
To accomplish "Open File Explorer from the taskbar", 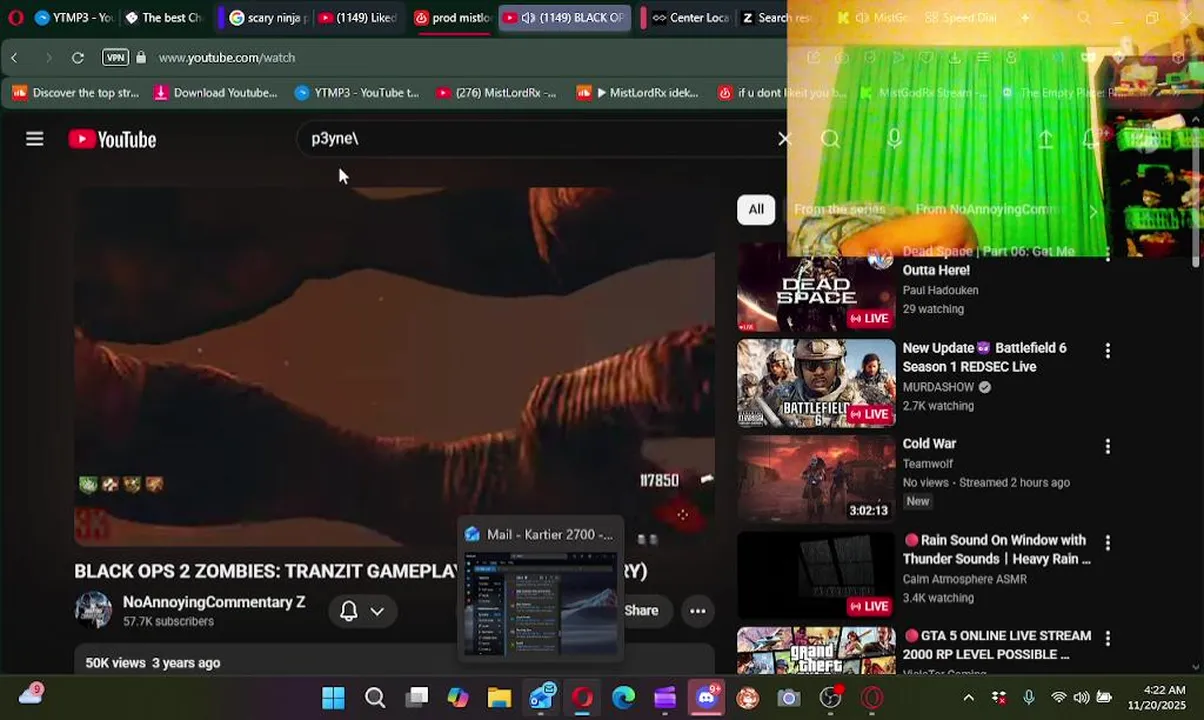I will [499, 697].
